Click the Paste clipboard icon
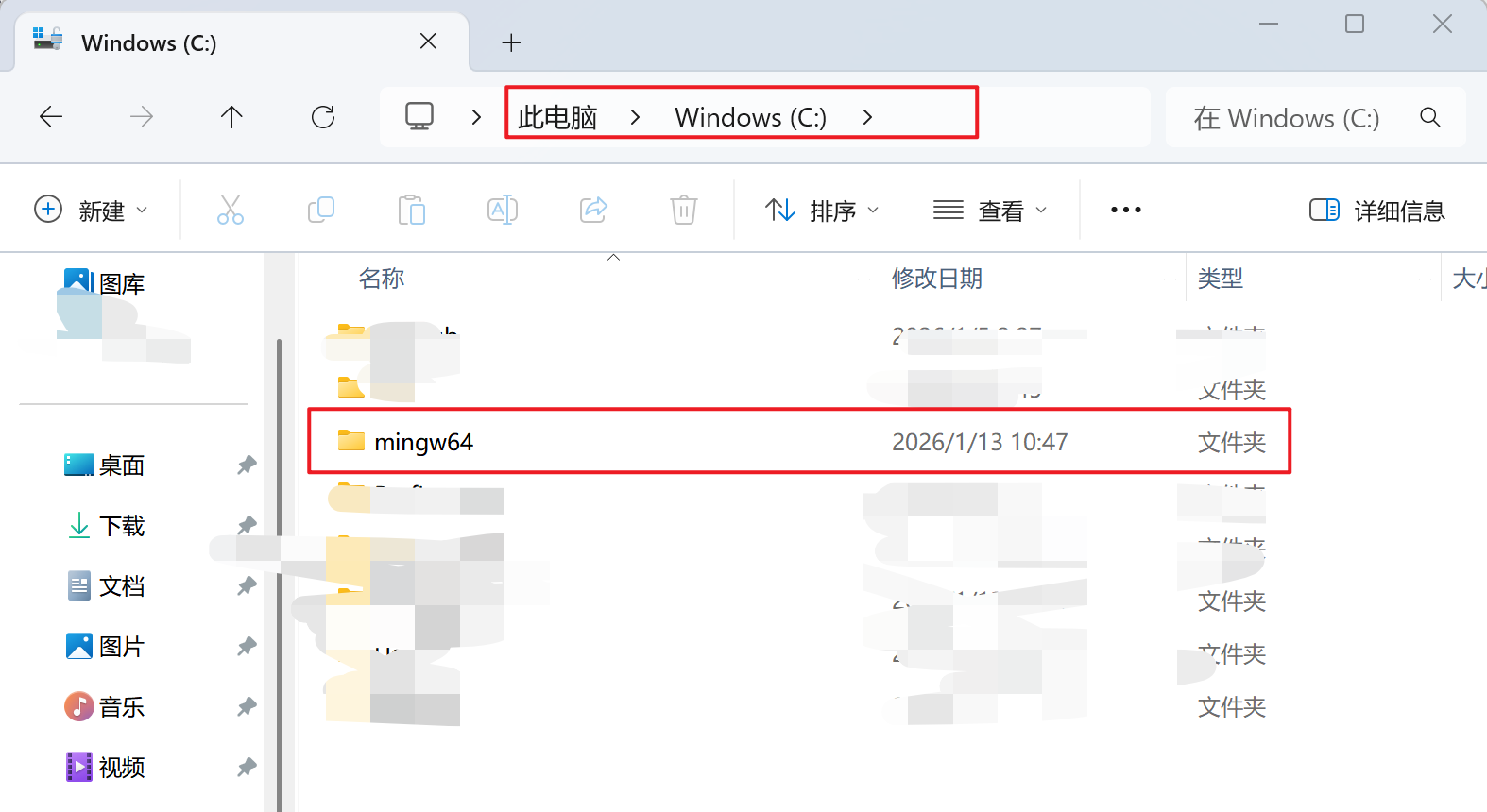1487x812 pixels. coord(412,210)
